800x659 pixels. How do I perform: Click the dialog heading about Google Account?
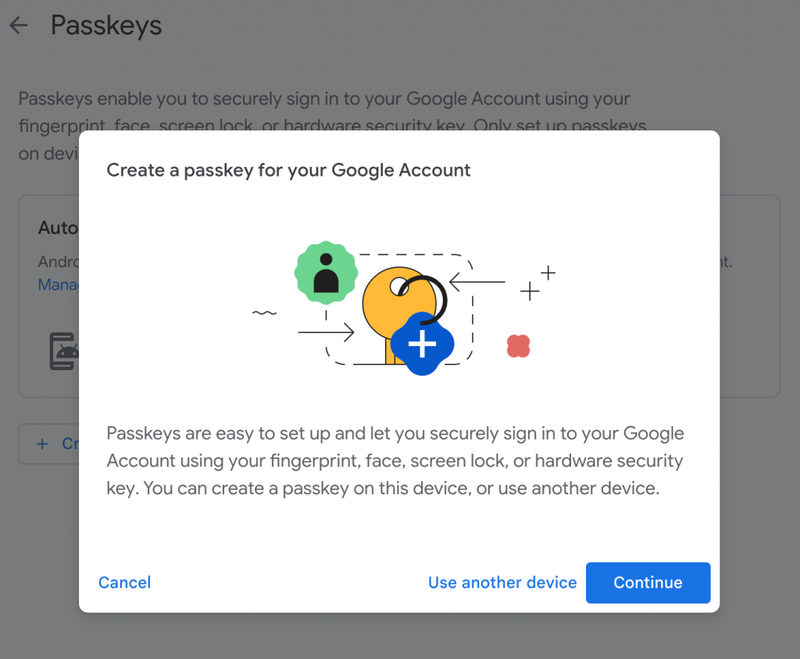pos(288,170)
